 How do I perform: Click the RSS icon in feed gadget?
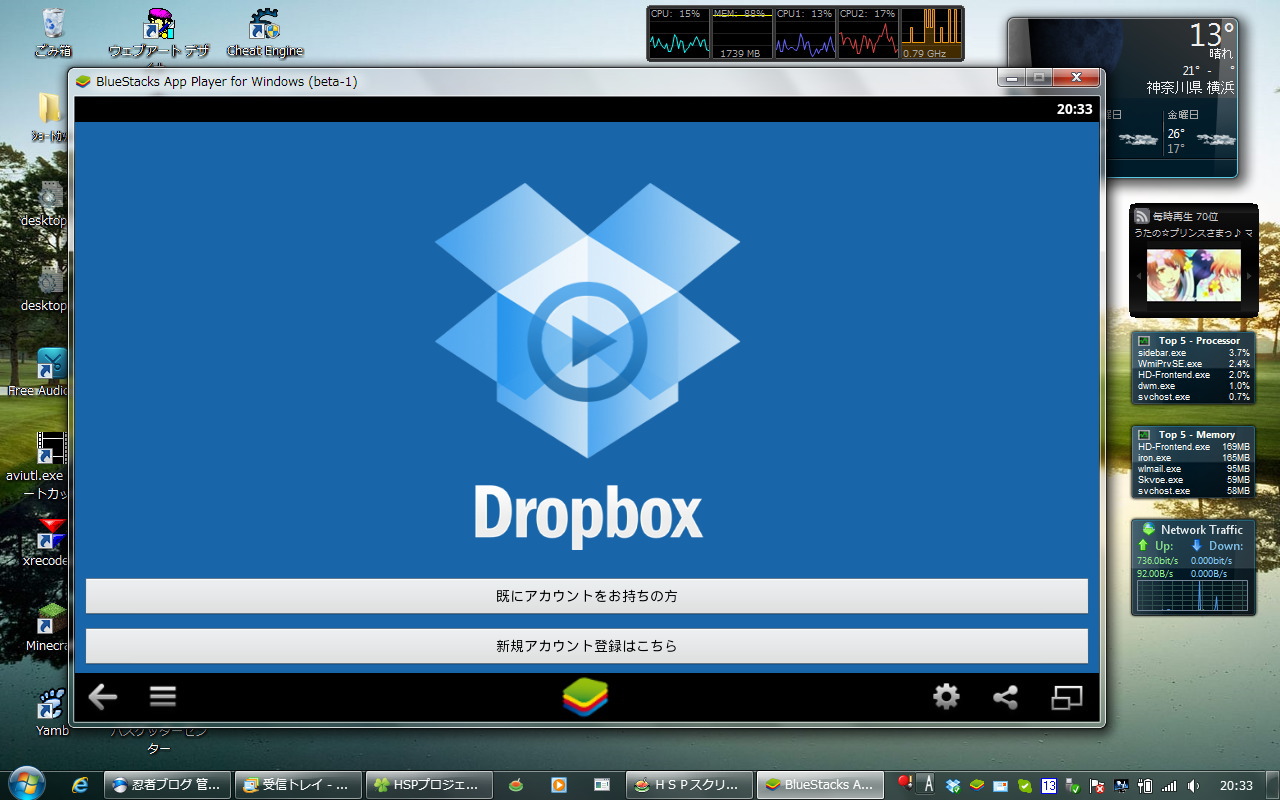[1141, 215]
